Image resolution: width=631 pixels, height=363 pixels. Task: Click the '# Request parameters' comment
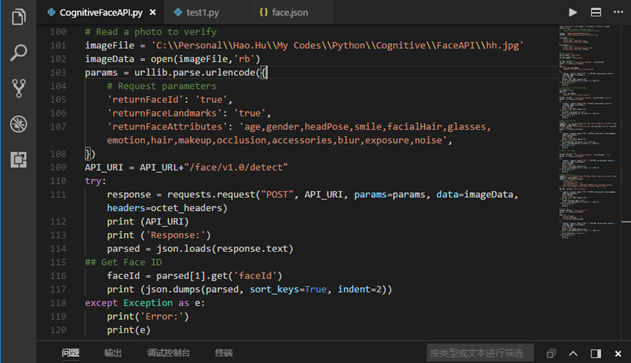click(x=162, y=86)
